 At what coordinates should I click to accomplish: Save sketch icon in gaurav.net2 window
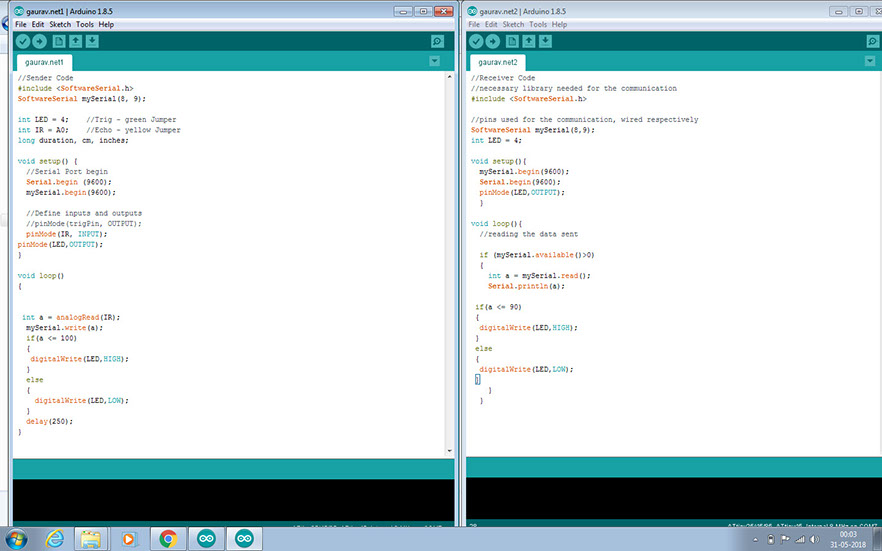tap(546, 41)
